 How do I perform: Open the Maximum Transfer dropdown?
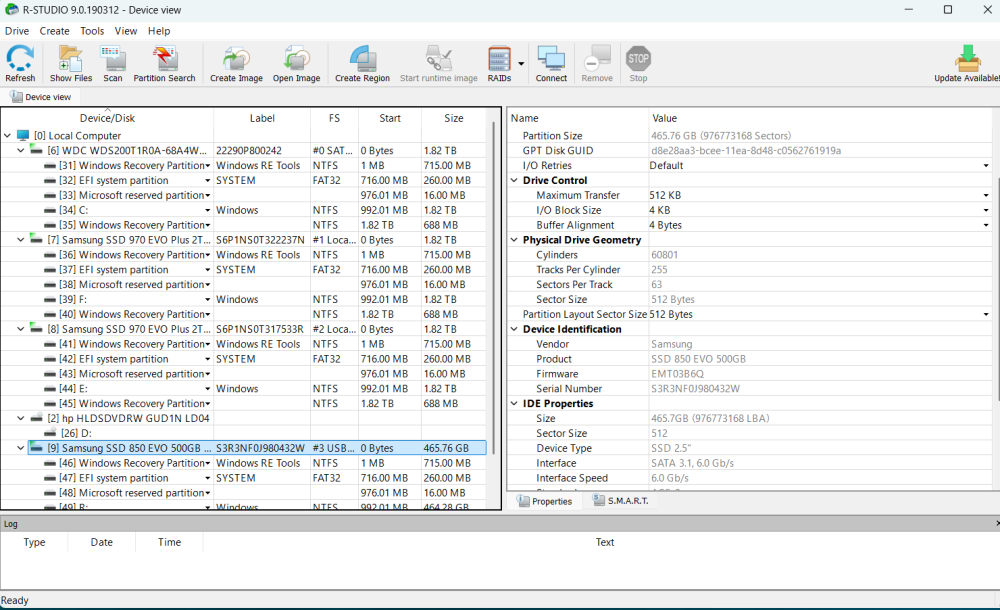click(985, 196)
